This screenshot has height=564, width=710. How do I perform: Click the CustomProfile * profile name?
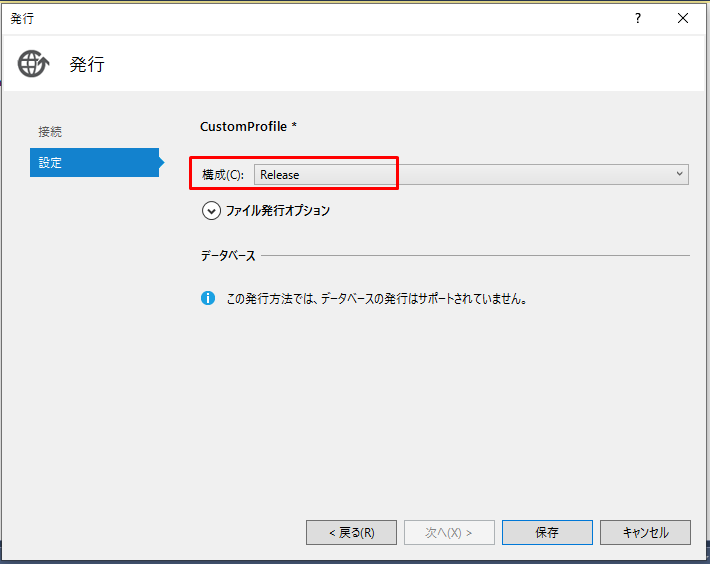coord(248,126)
